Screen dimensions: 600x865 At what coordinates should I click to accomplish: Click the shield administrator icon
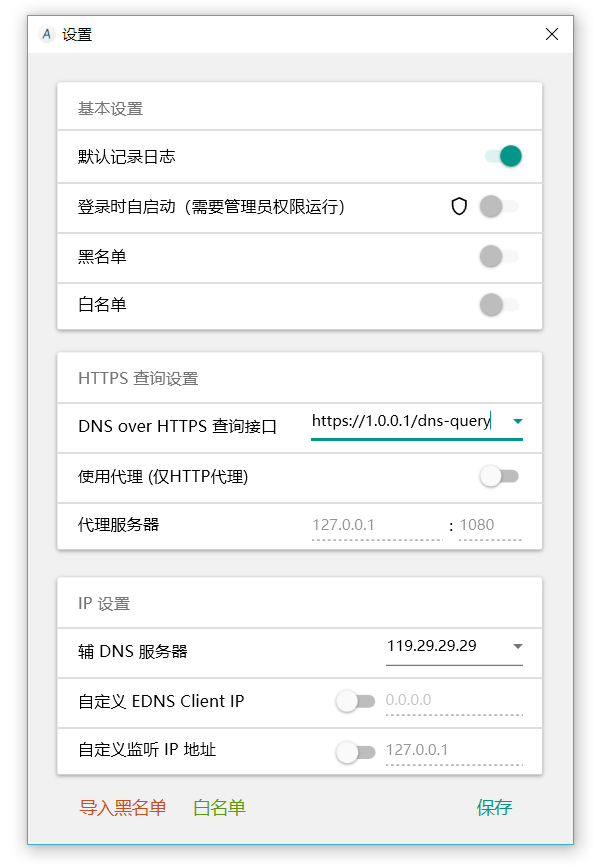click(459, 206)
